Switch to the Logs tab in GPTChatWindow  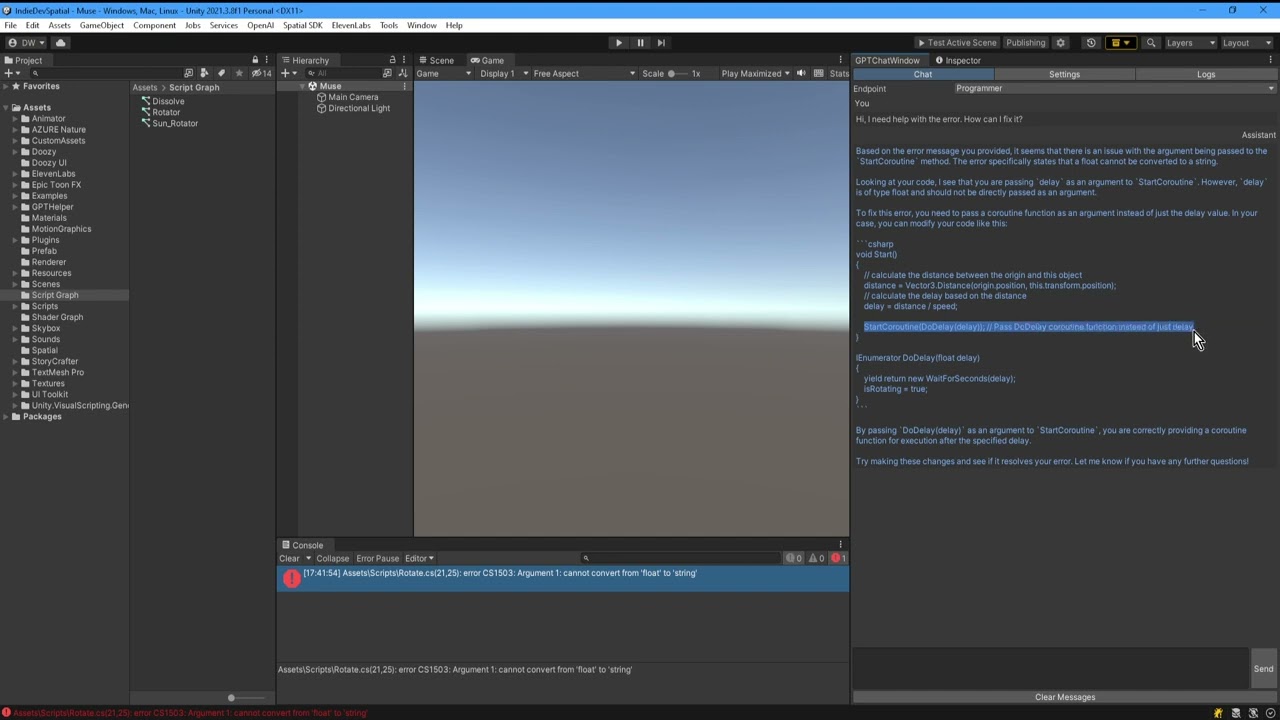pos(1206,74)
